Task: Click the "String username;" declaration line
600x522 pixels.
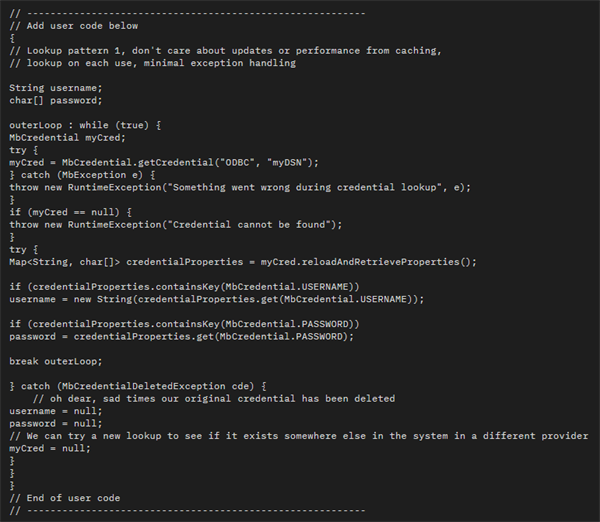Action: coord(51,88)
